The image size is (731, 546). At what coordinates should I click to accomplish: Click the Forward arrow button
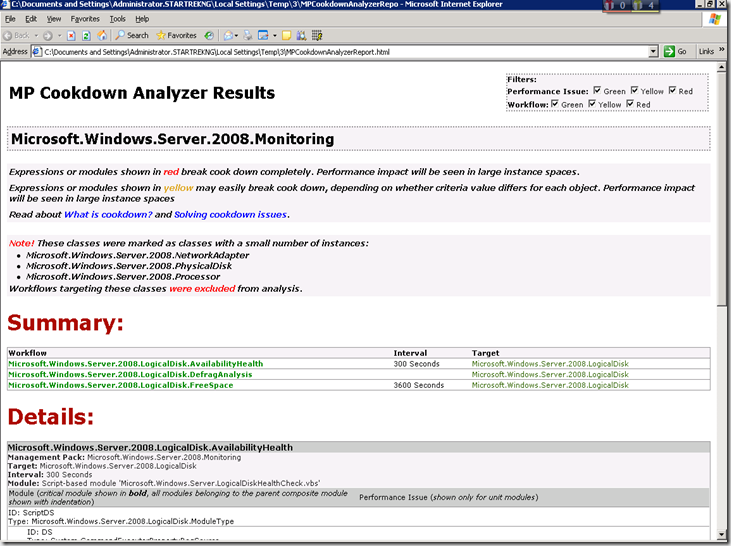point(47,35)
